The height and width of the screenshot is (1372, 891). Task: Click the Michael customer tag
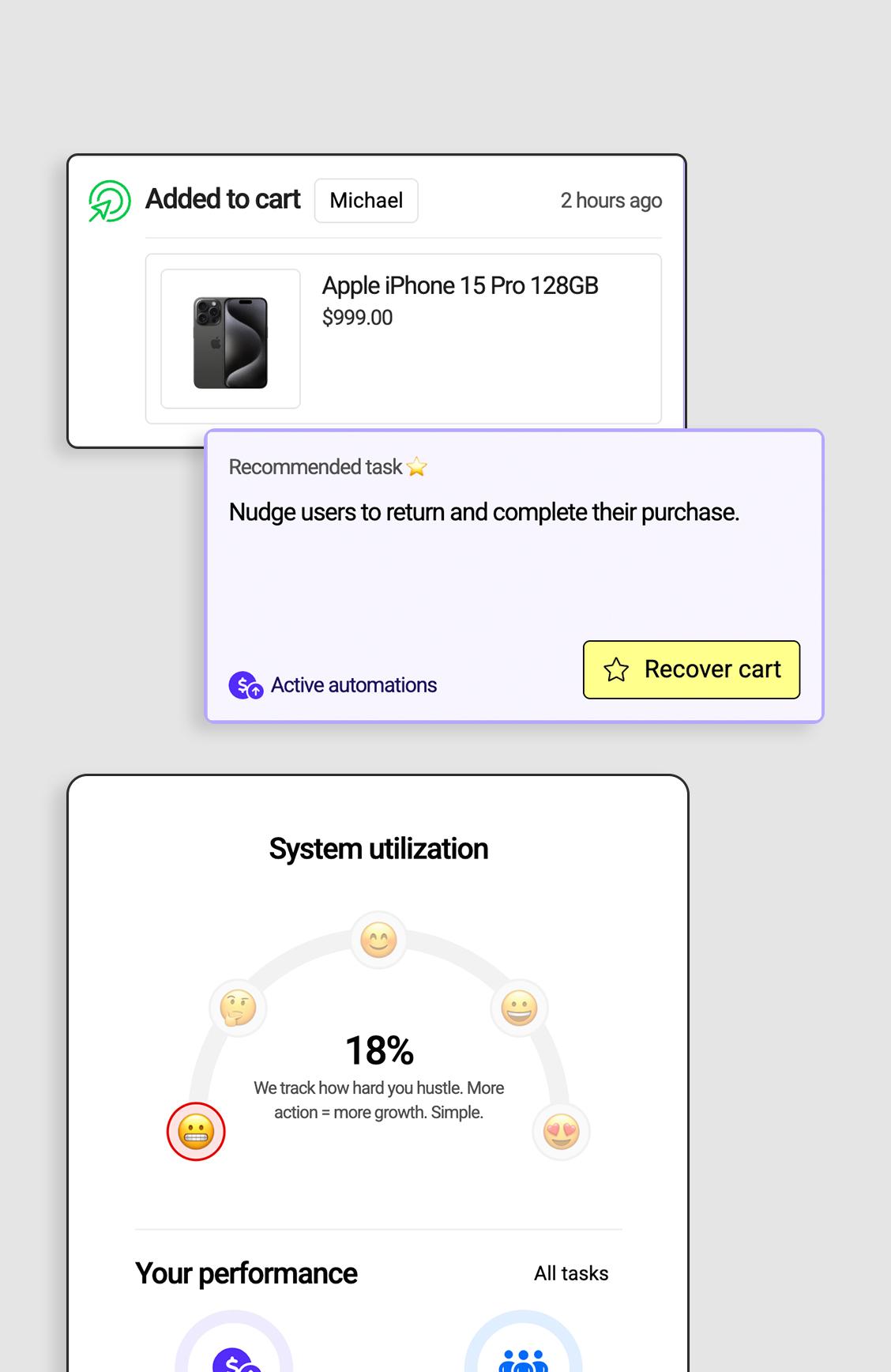367,201
